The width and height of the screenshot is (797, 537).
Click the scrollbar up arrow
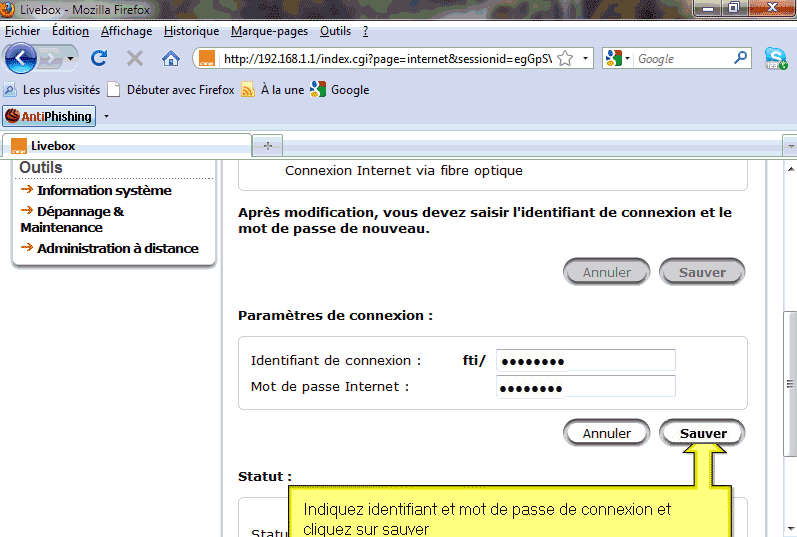pyautogui.click(x=790, y=169)
